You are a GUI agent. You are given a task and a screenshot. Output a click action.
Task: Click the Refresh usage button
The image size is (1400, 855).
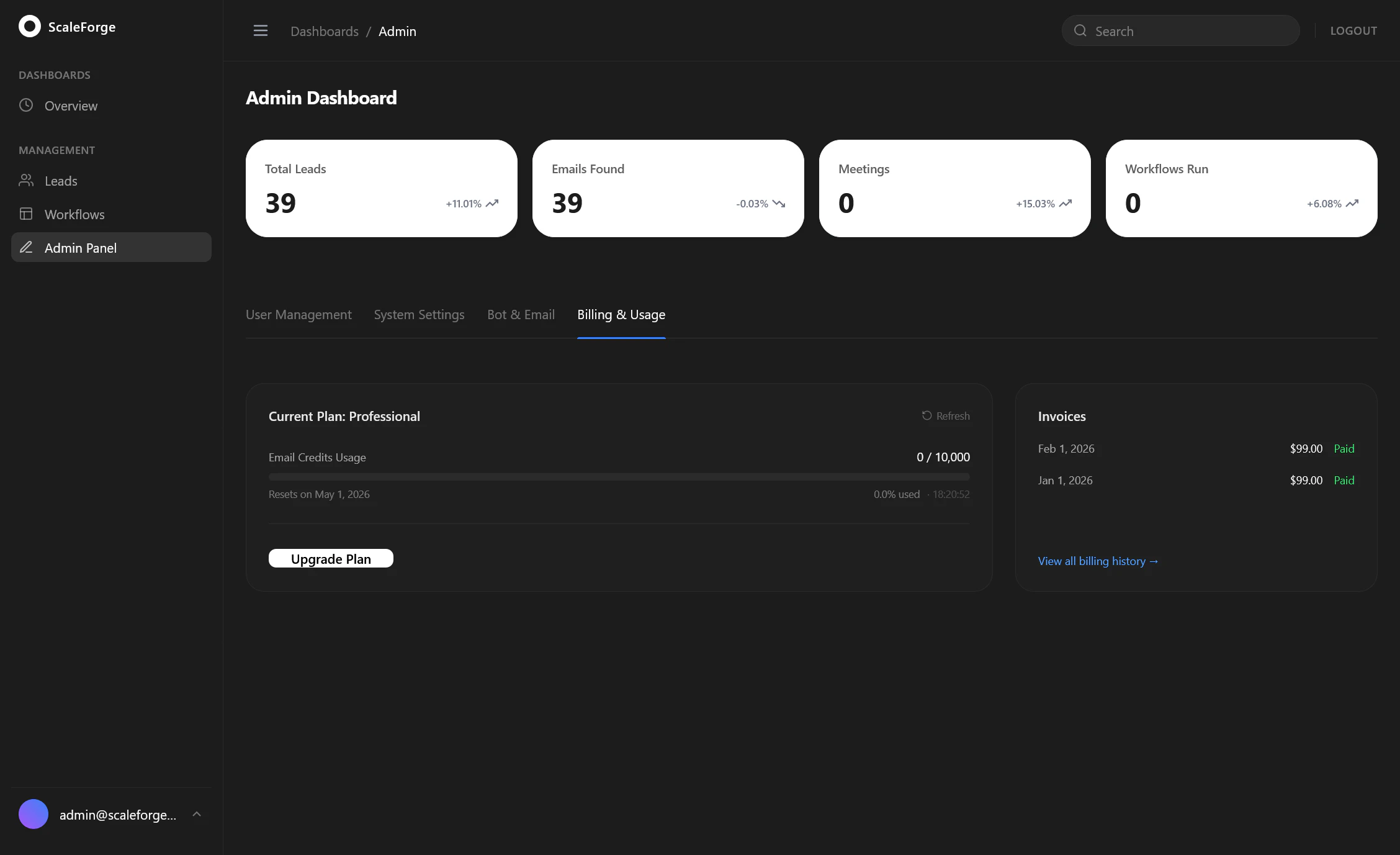point(946,416)
